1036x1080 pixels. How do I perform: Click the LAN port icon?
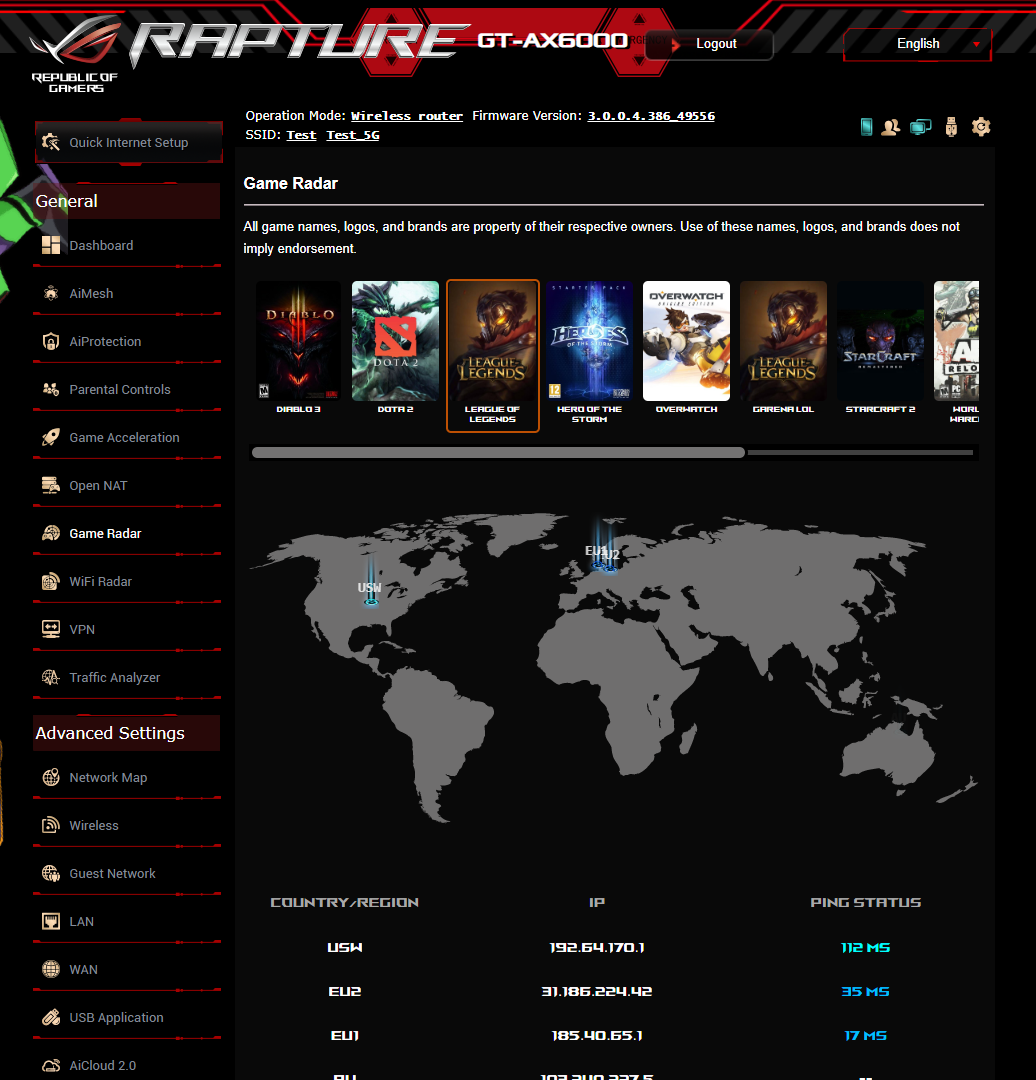click(x=51, y=922)
